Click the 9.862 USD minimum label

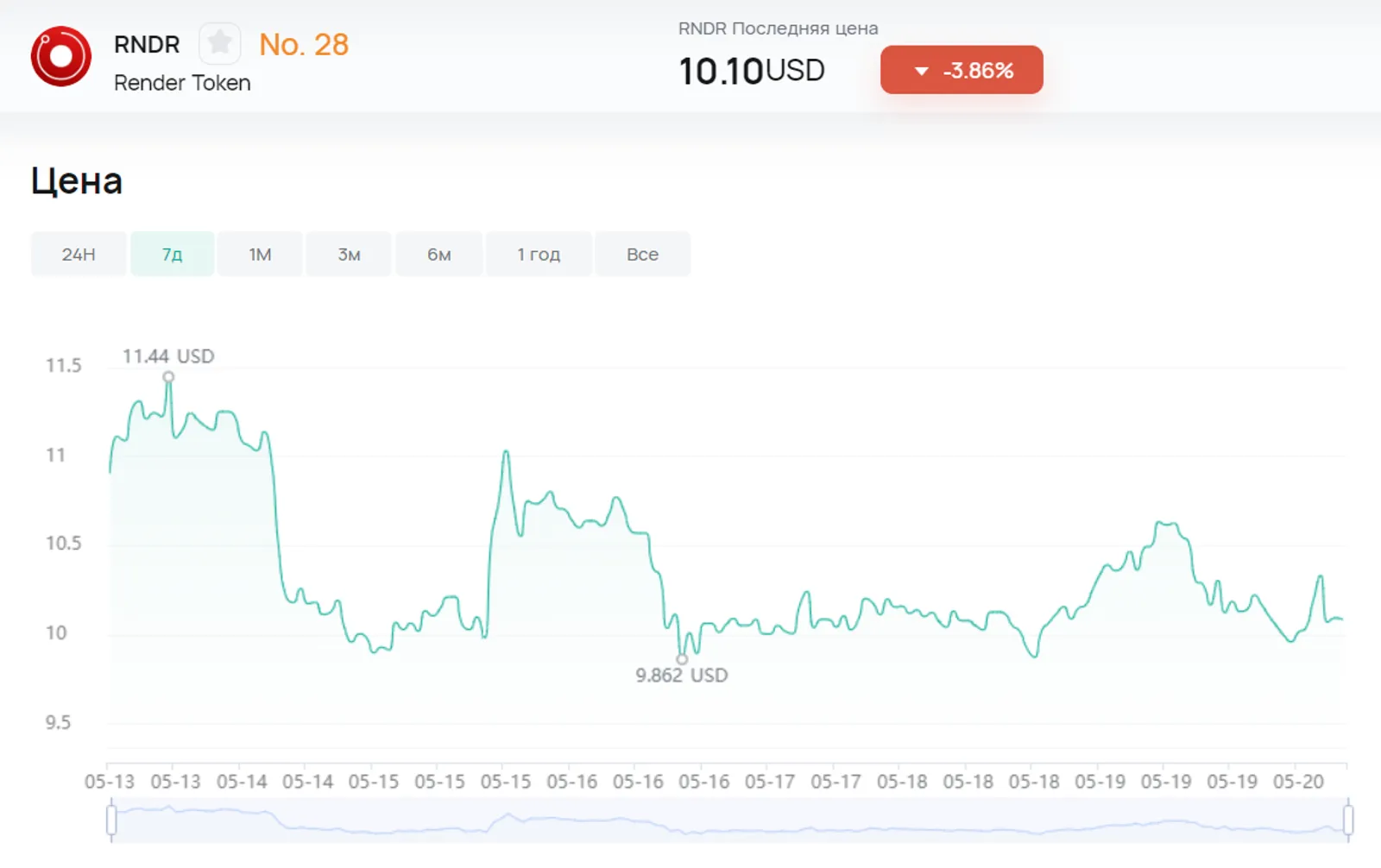click(x=682, y=676)
